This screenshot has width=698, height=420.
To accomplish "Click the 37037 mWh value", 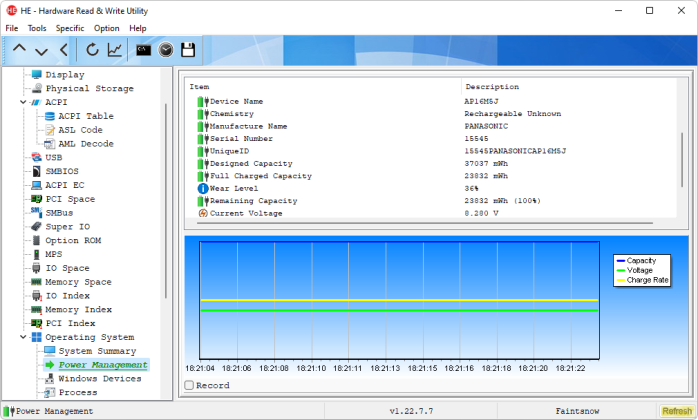I will 486,163.
